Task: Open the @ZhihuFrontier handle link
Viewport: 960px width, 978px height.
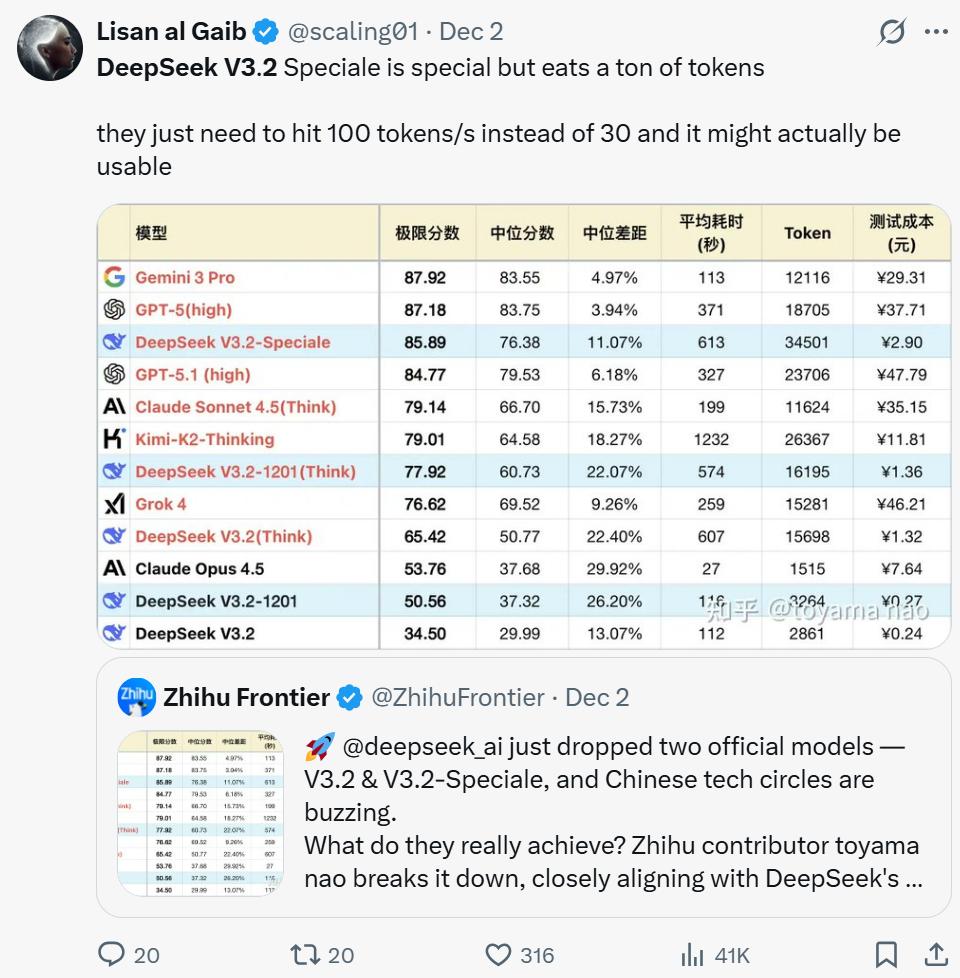Action: click(x=458, y=697)
